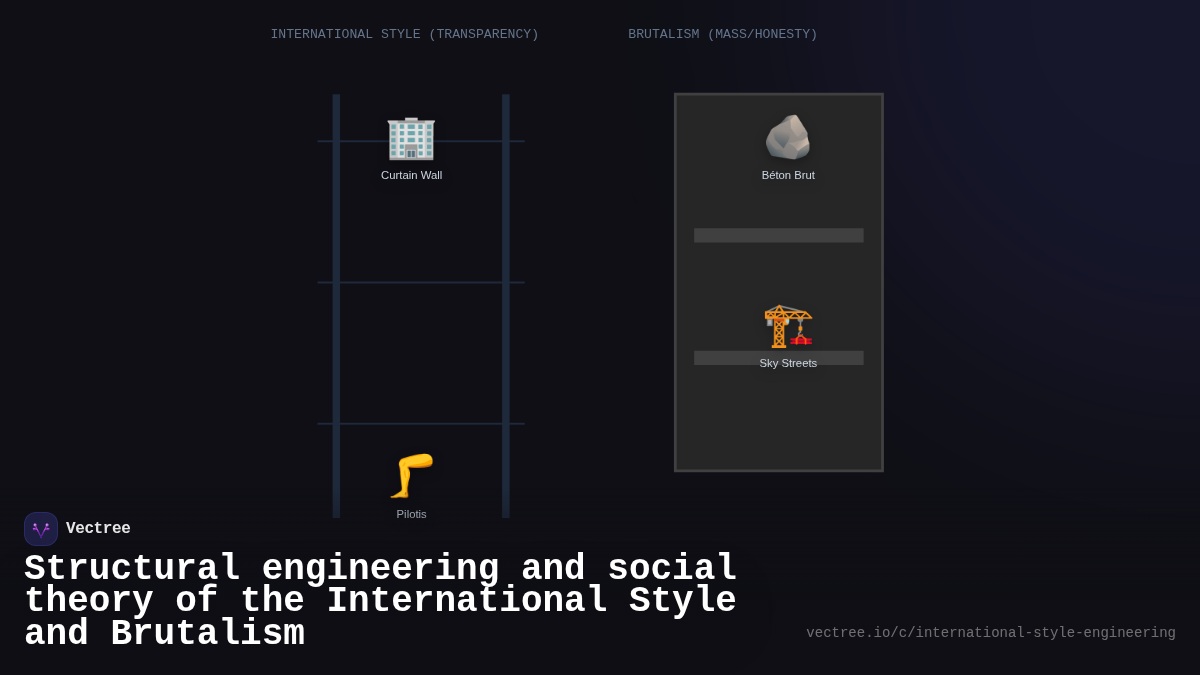1200x675 pixels.
Task: Select the Curtain Wall building icon
Action: pyautogui.click(x=411, y=139)
